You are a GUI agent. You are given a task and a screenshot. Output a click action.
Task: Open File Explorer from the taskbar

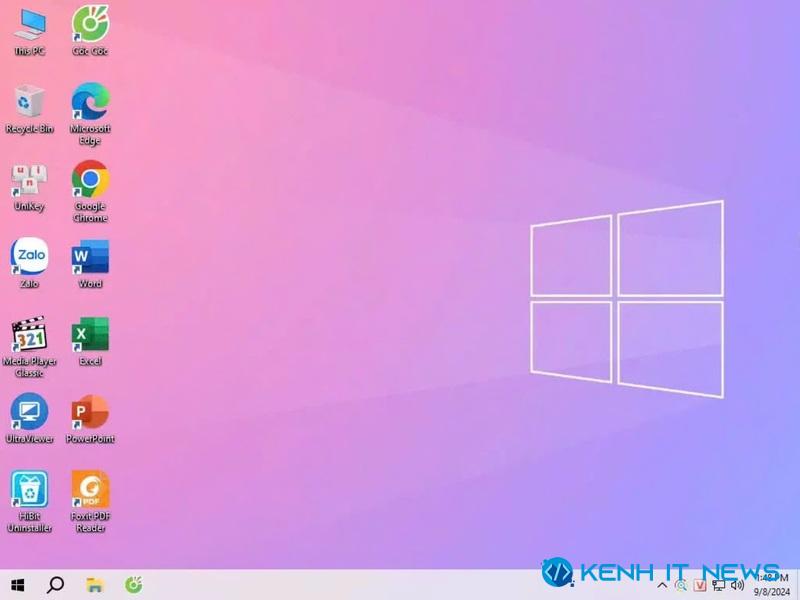click(95, 585)
